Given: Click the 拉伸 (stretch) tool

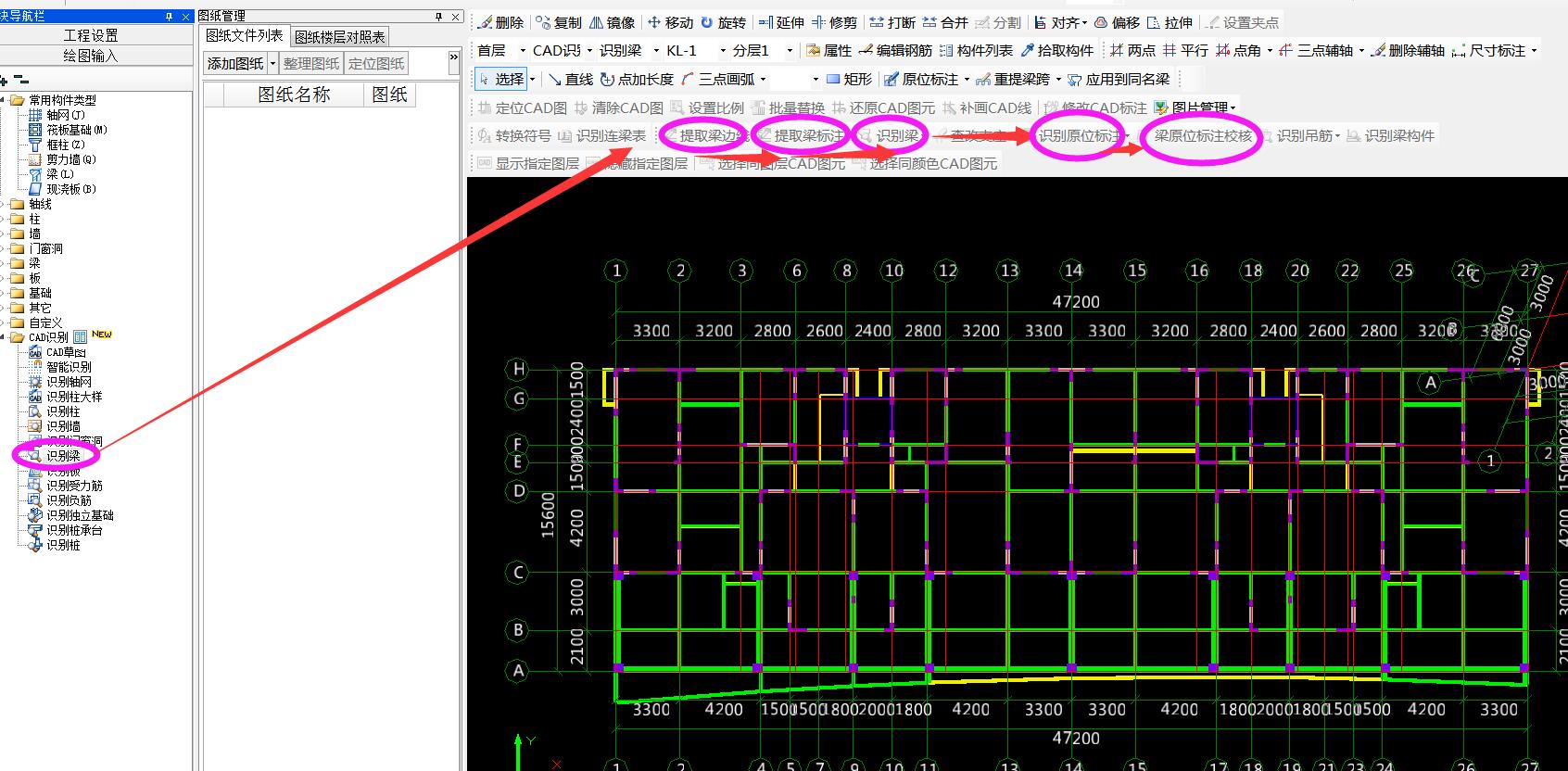Looking at the screenshot, I should 1170,22.
